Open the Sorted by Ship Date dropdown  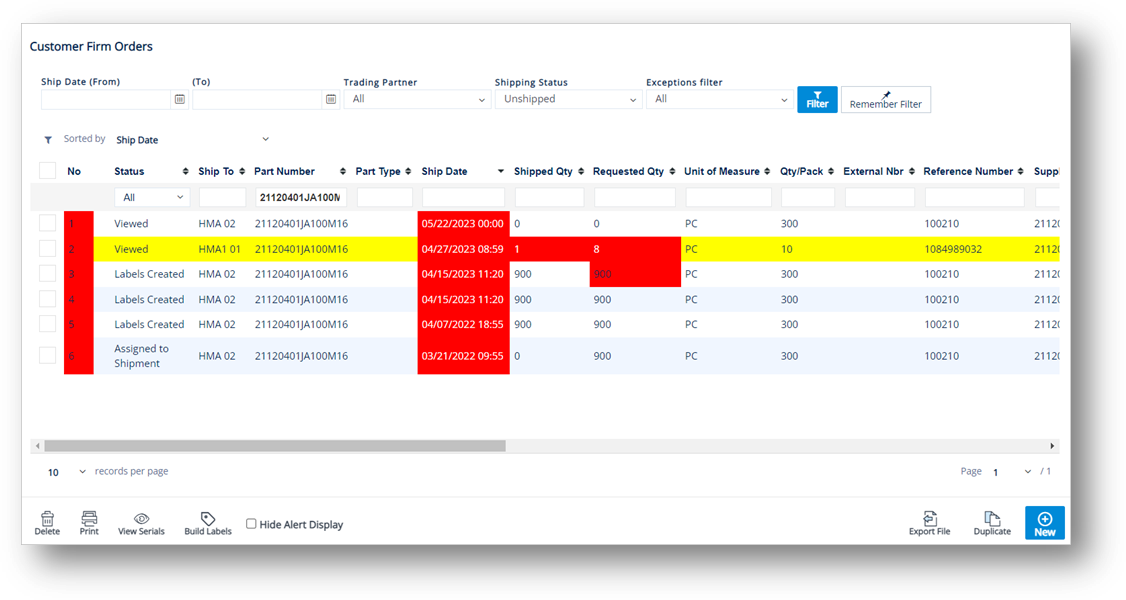point(192,140)
